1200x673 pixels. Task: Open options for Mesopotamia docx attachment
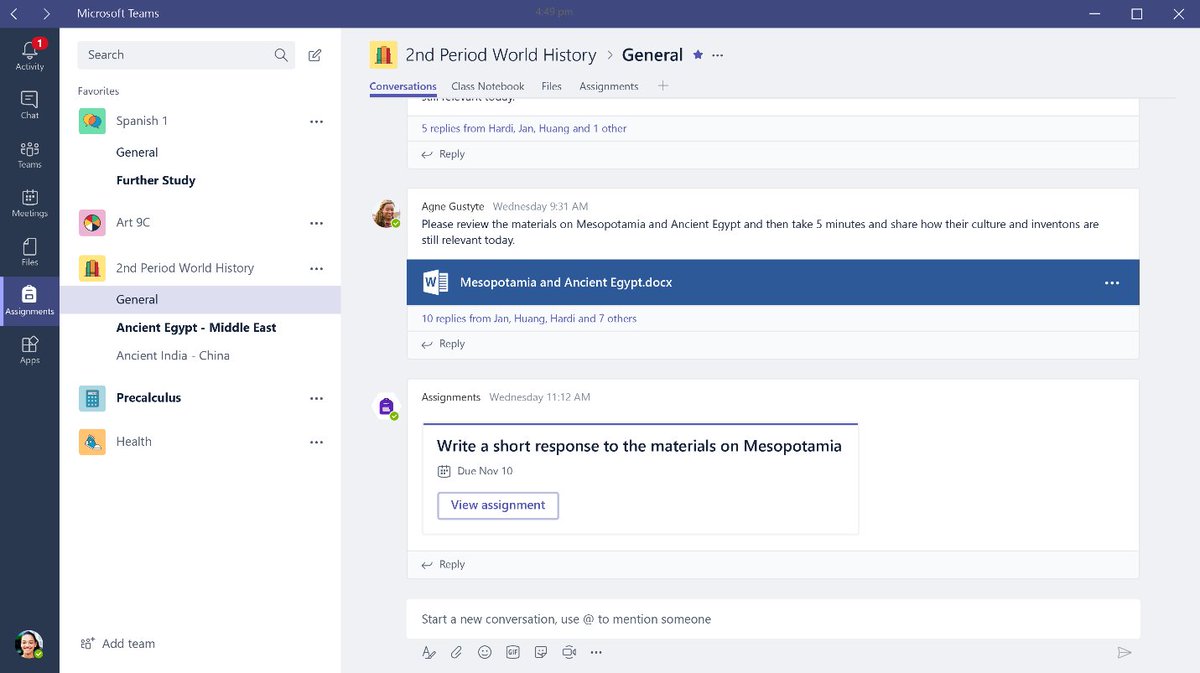pyautogui.click(x=1112, y=283)
